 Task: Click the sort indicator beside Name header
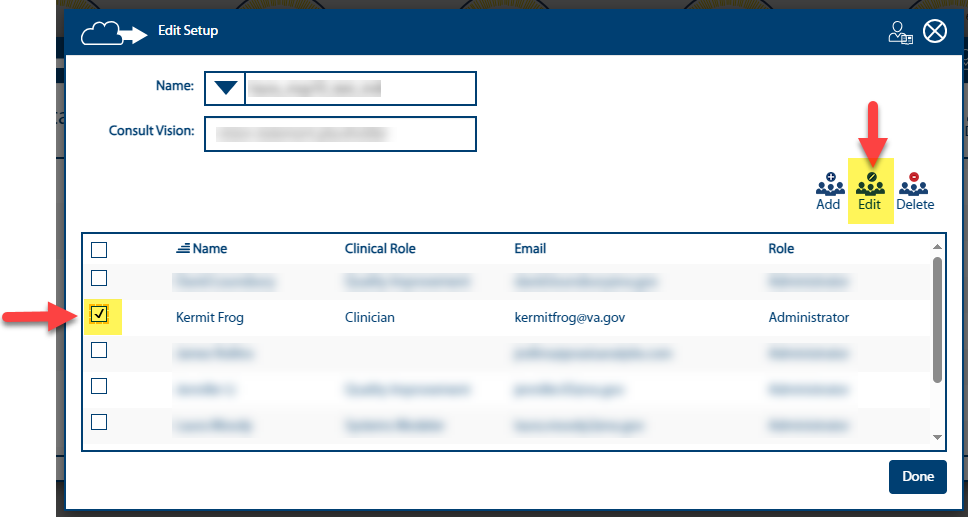183,249
